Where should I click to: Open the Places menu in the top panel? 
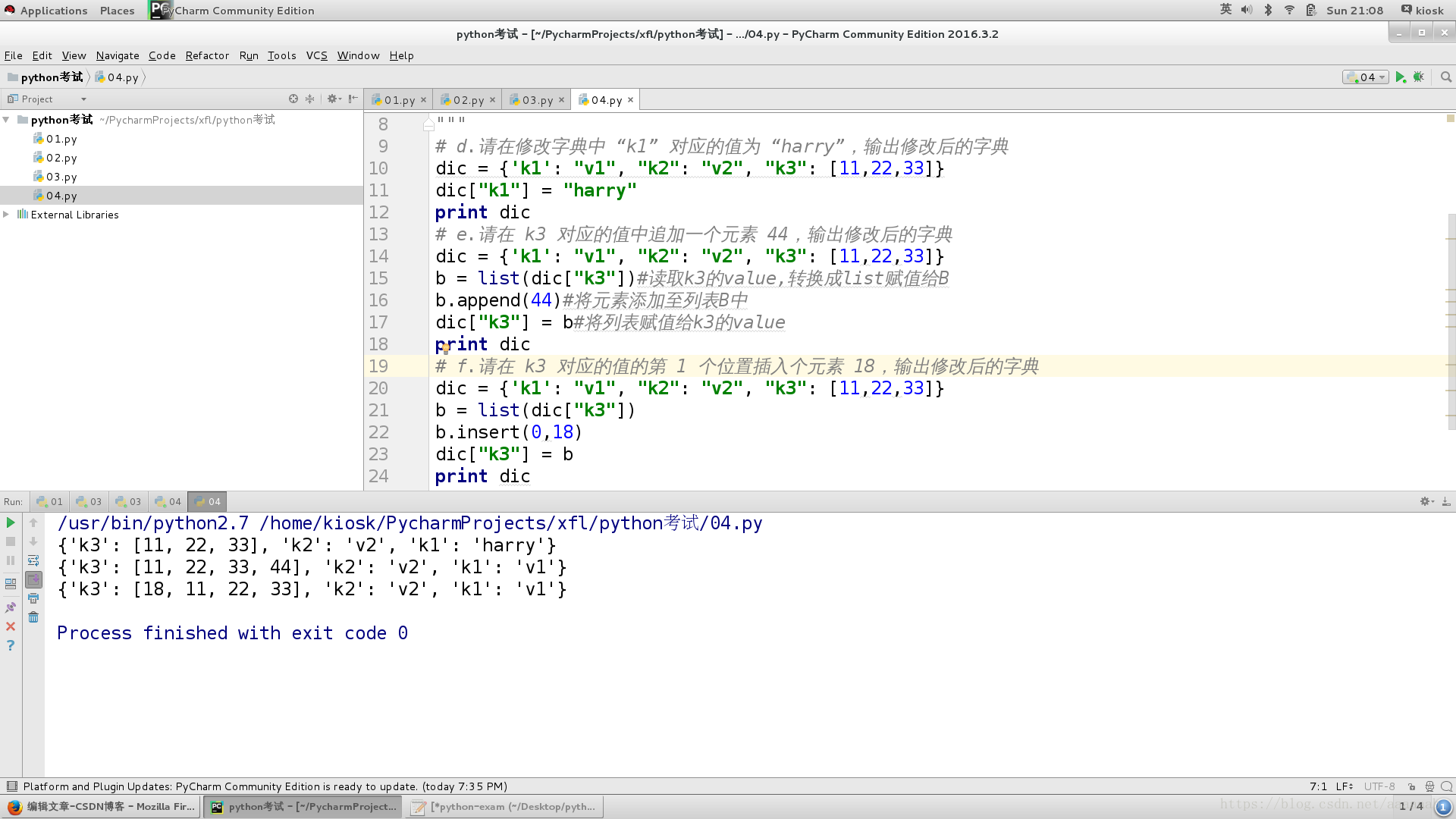click(117, 10)
